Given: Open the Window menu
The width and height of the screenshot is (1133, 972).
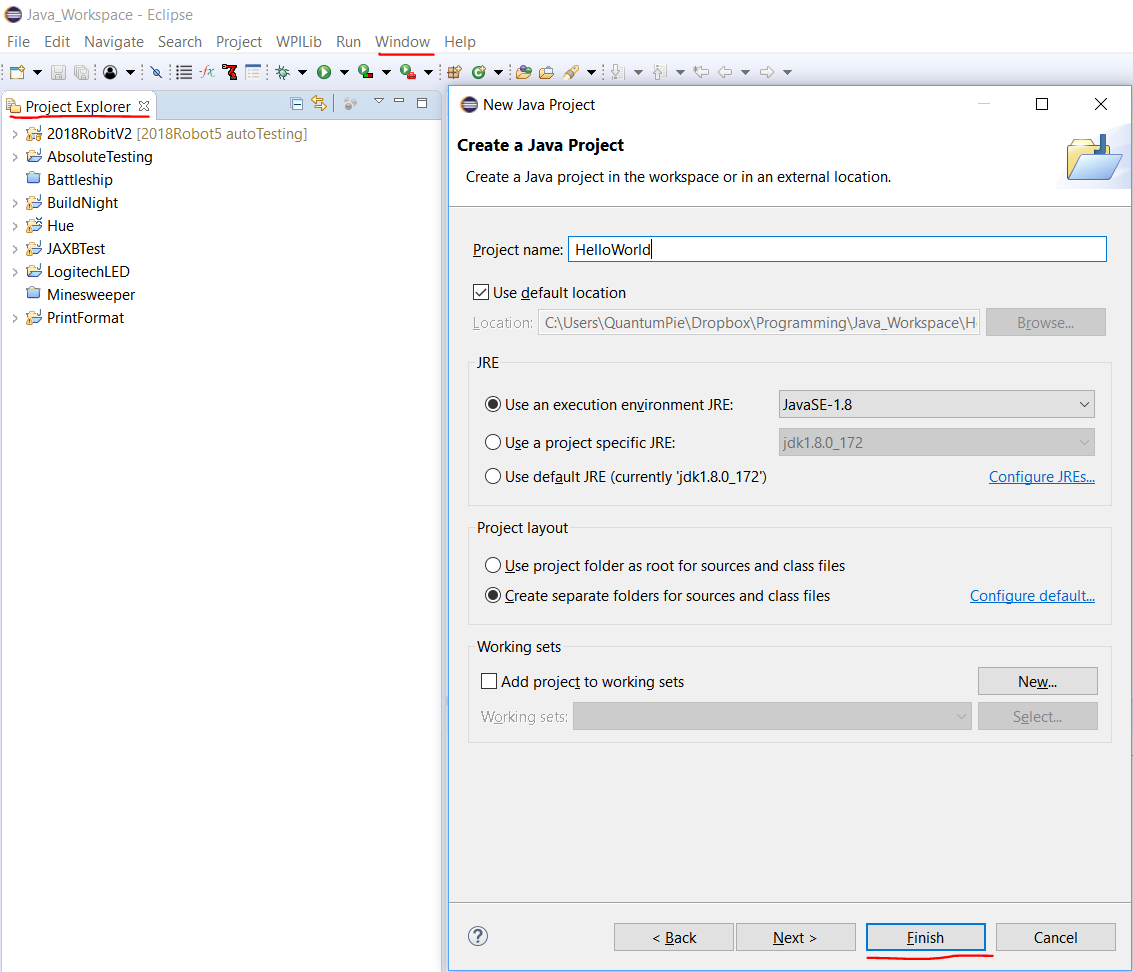Looking at the screenshot, I should pos(402,42).
